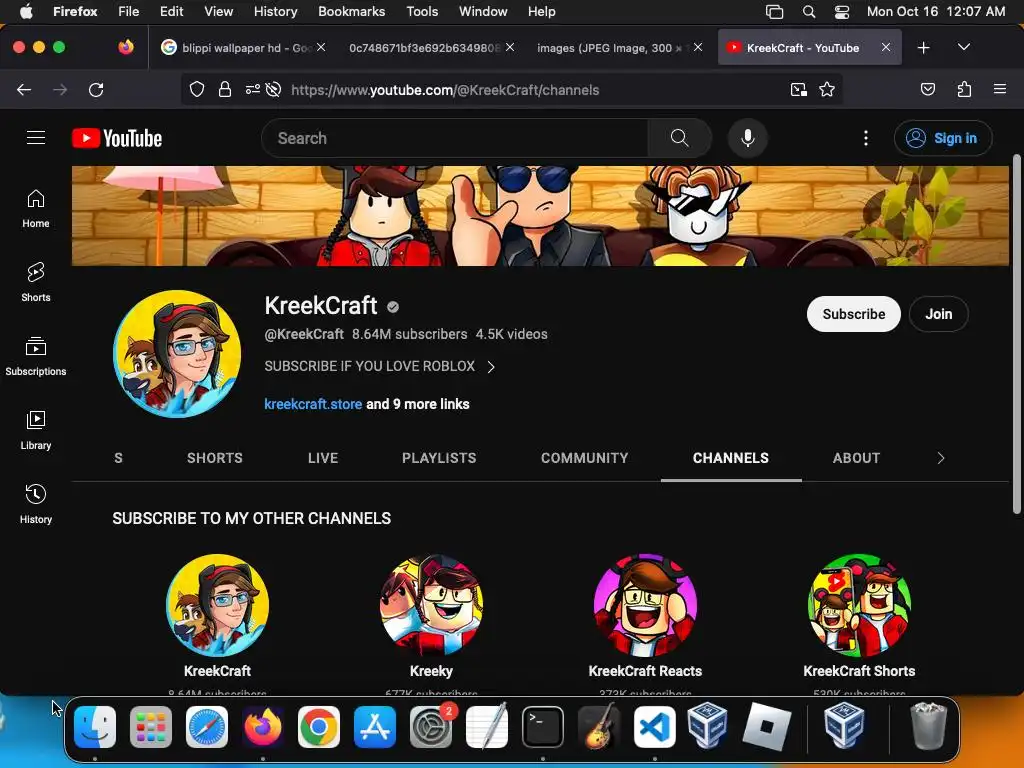This screenshot has width=1024, height=768.
Task: Click the YouTube Search input field
Action: tap(455, 138)
